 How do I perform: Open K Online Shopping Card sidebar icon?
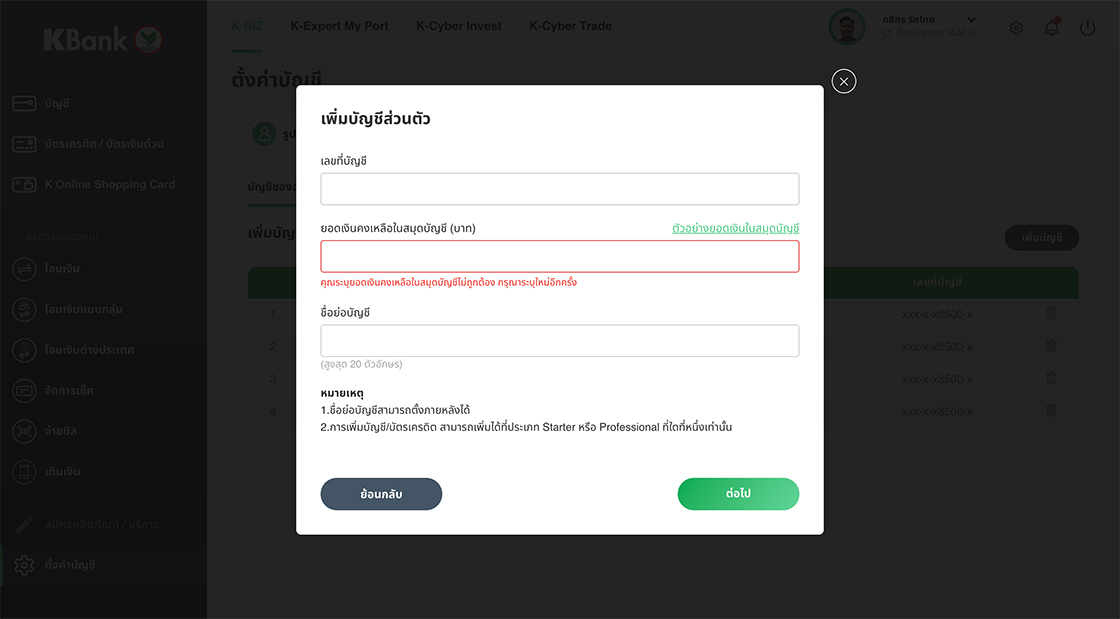pos(25,185)
